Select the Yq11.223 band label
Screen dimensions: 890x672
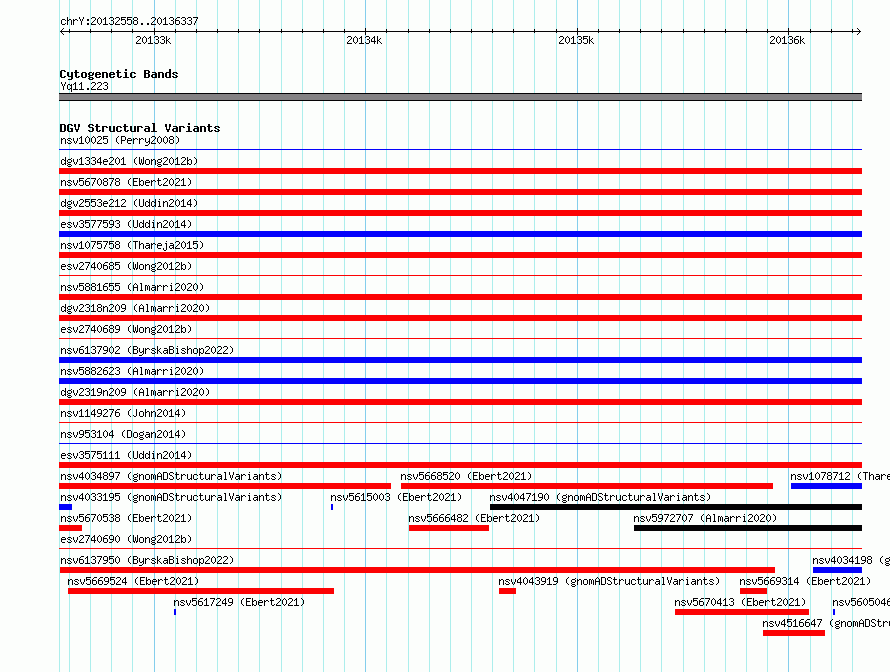pyautogui.click(x=84, y=86)
